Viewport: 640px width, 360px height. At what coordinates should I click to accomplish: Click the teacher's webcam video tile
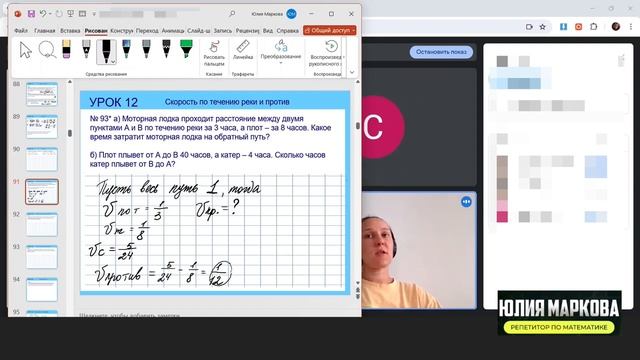click(419, 251)
